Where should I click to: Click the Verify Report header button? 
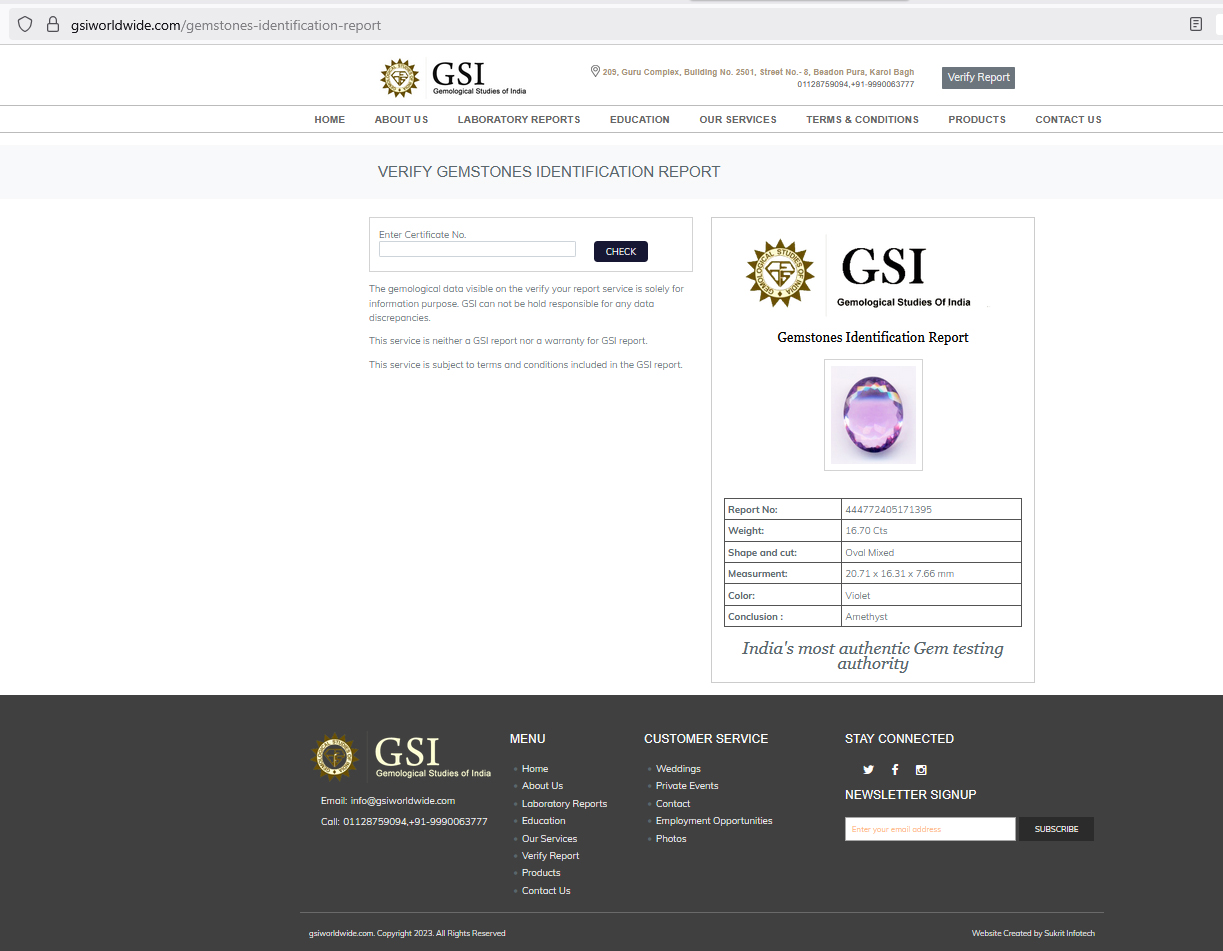point(978,78)
